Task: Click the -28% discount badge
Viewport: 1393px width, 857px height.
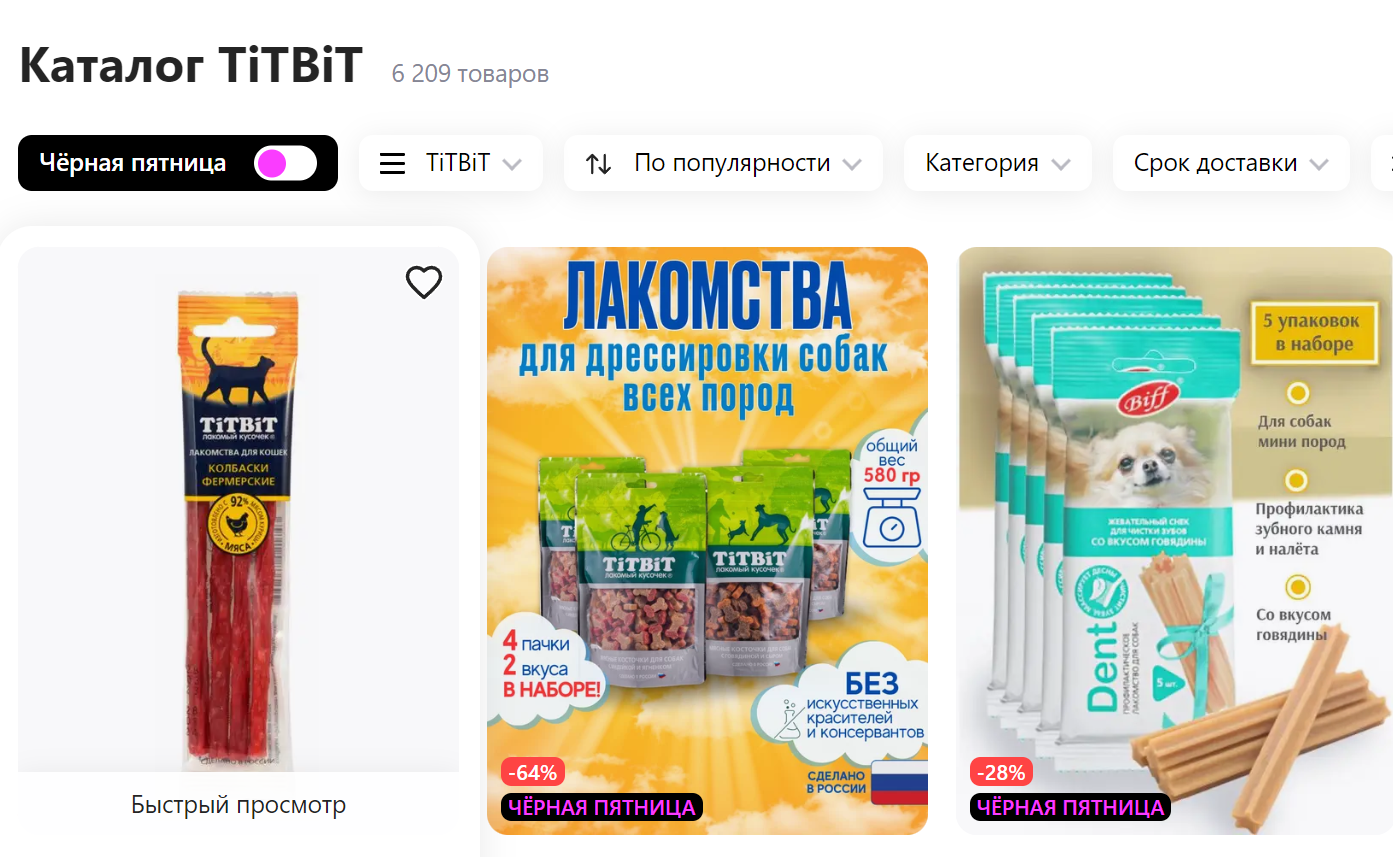Action: coord(1002,772)
